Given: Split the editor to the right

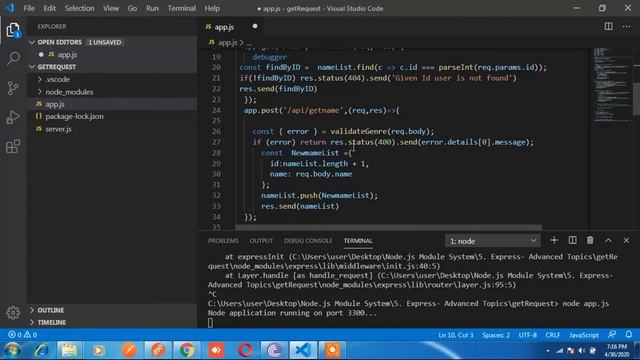Looking at the screenshot, I should [608, 27].
